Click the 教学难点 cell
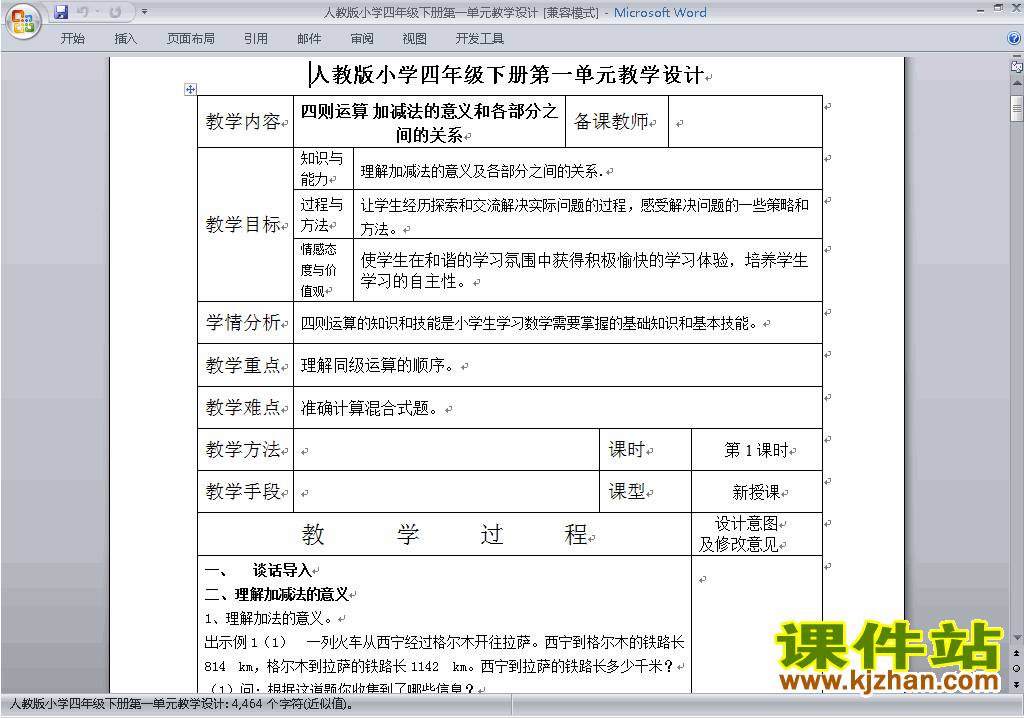Screen dimensions: 1024x718 (x=245, y=408)
